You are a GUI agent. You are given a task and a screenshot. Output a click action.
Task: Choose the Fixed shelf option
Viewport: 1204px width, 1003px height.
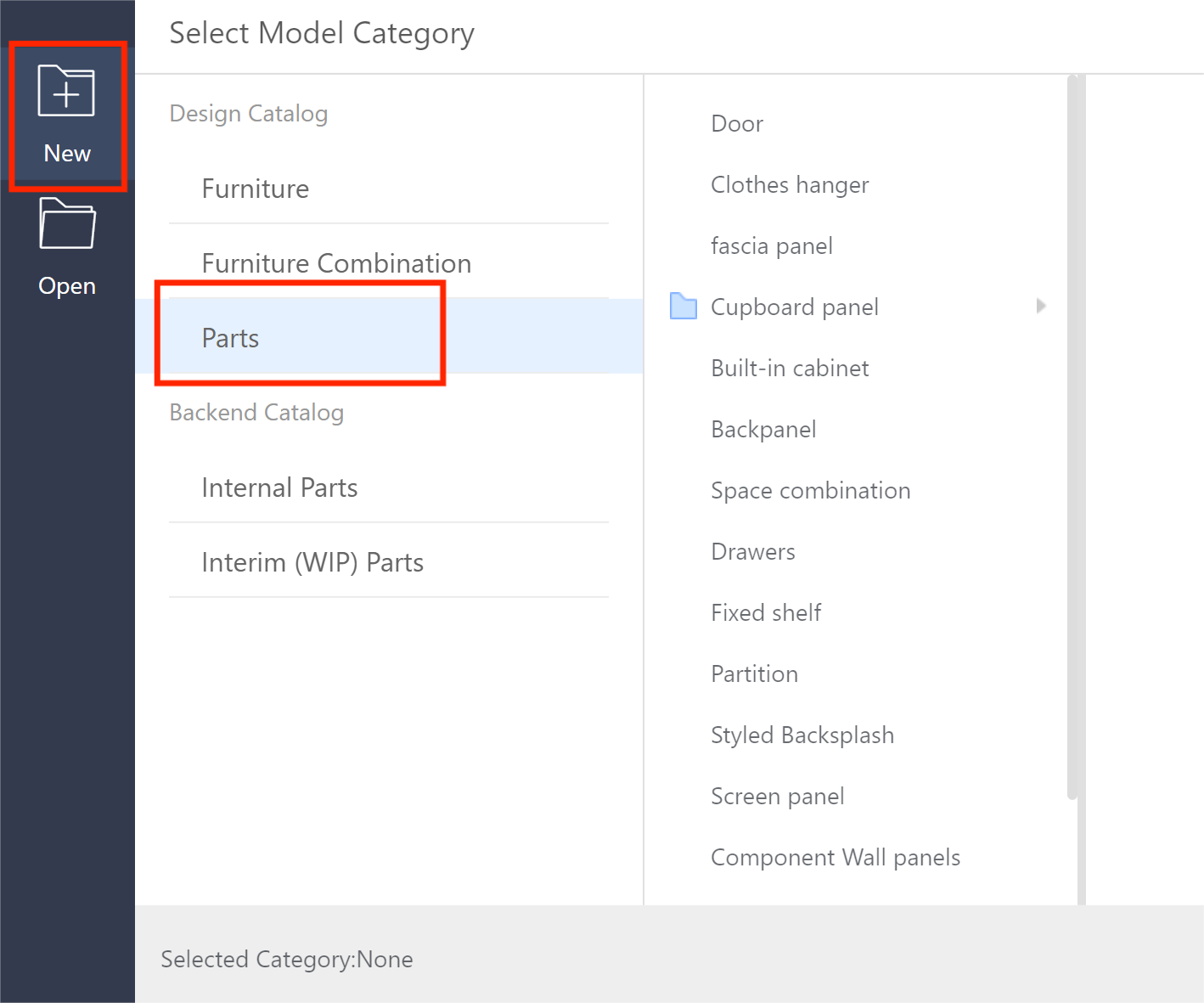coord(766,613)
